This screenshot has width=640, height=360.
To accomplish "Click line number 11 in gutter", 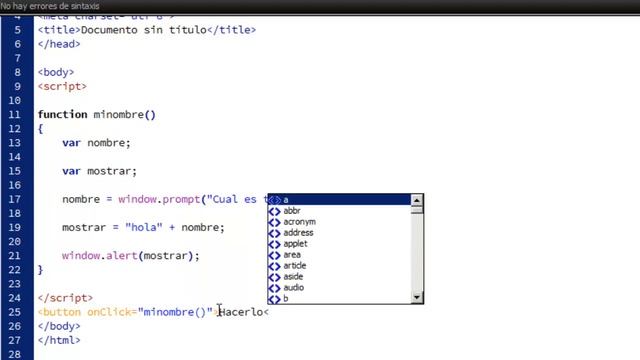I will tap(14, 115).
